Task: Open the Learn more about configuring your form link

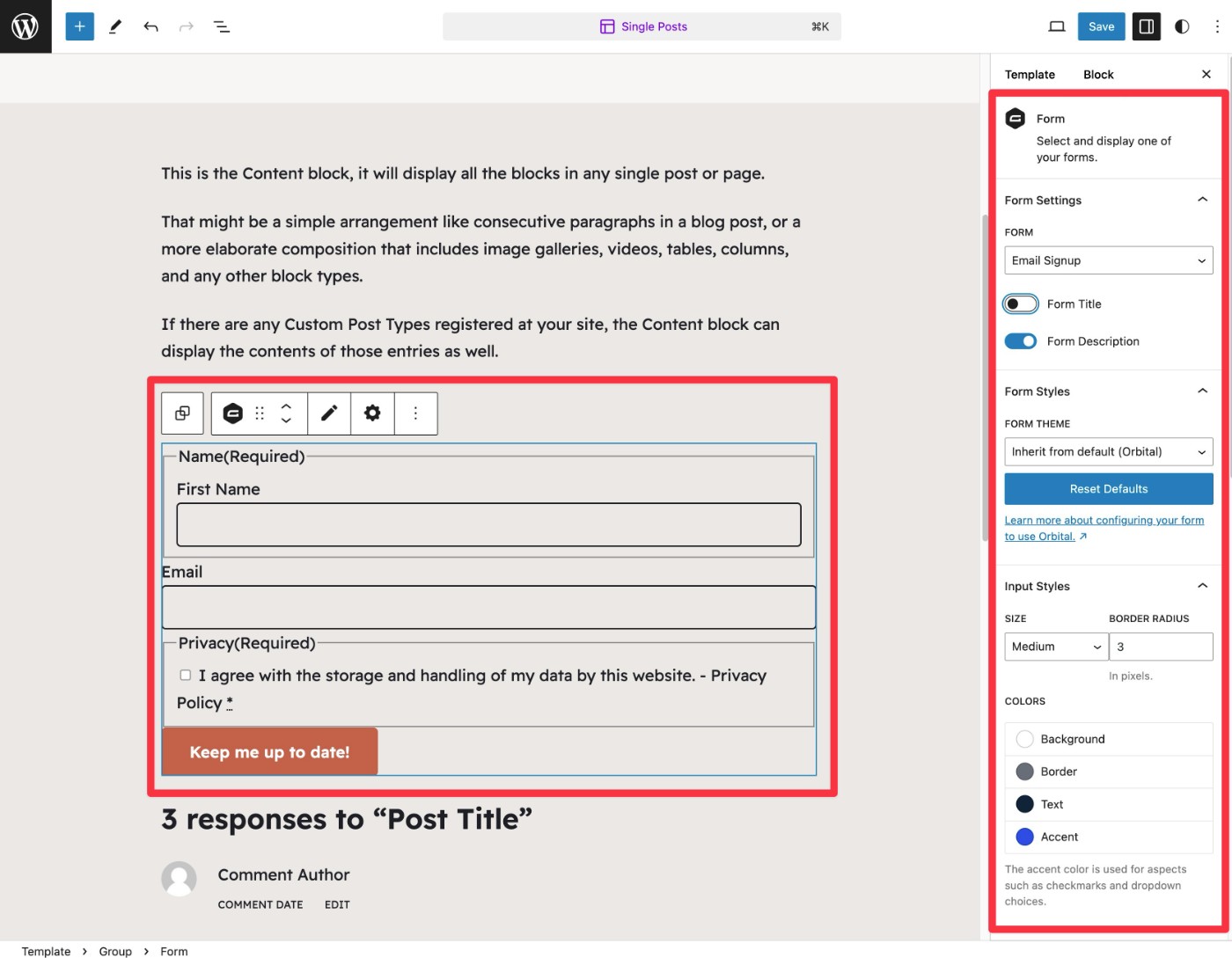Action: [x=1104, y=528]
